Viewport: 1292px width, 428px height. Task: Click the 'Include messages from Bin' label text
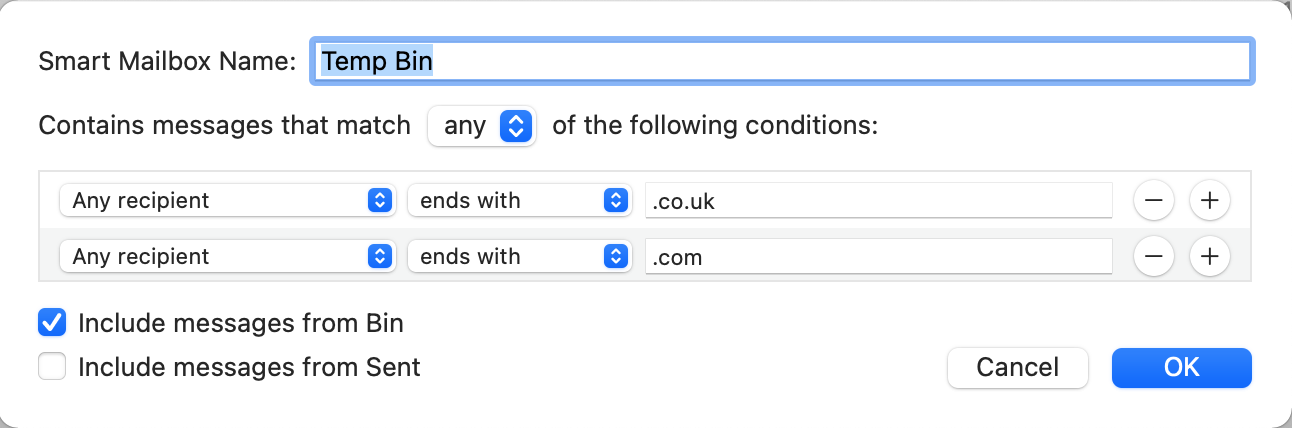(x=240, y=323)
